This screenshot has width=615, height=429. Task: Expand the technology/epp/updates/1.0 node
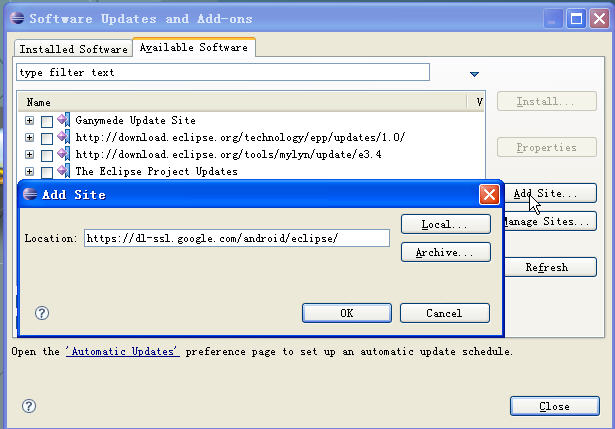29,137
